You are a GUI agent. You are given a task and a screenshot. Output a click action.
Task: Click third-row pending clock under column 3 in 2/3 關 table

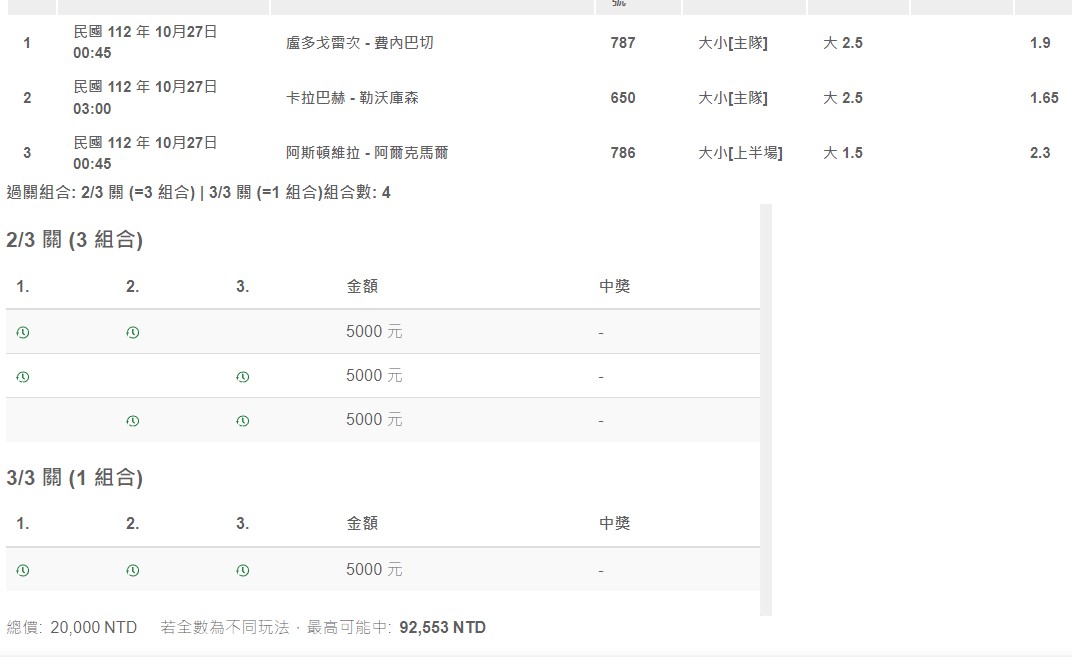tap(243, 421)
